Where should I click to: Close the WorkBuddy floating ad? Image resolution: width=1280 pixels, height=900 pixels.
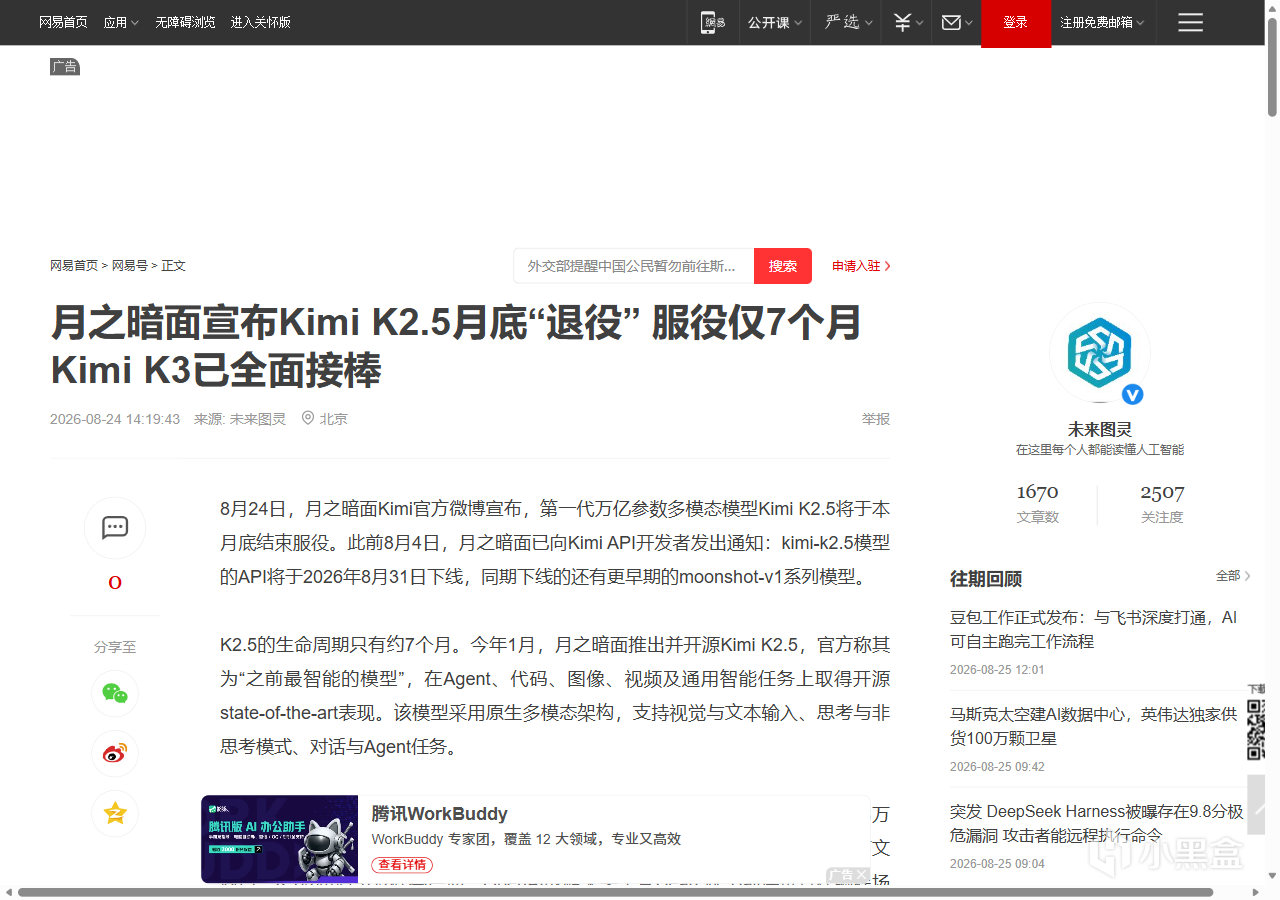(x=859, y=876)
